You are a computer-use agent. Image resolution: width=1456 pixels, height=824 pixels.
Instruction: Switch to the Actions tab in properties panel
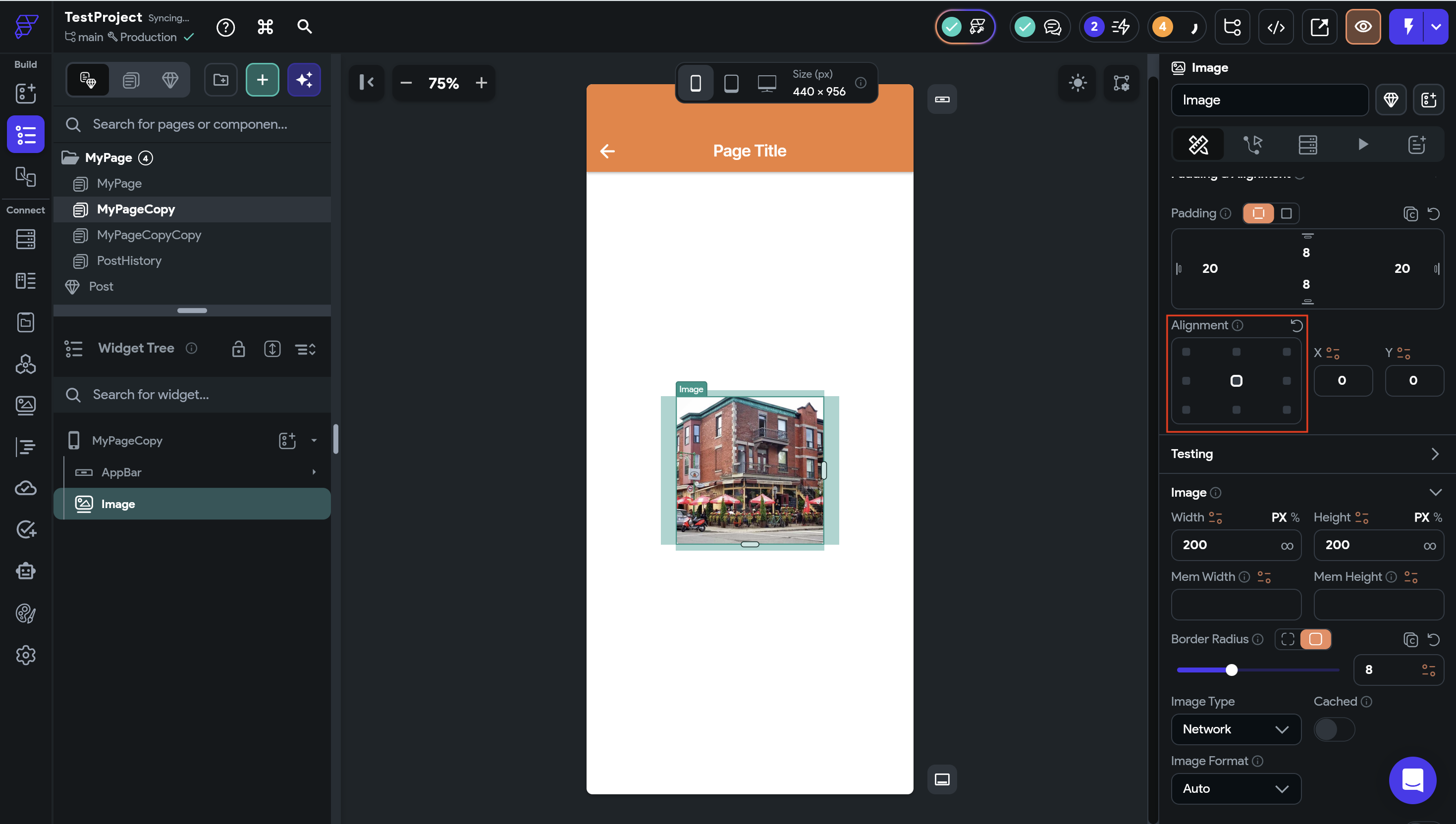(x=1252, y=145)
